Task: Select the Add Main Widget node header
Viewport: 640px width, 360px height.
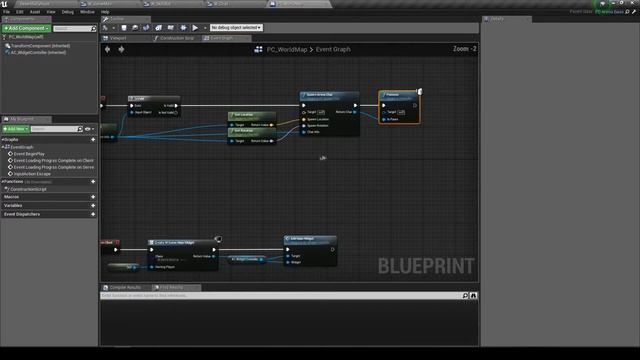Action: [310, 240]
